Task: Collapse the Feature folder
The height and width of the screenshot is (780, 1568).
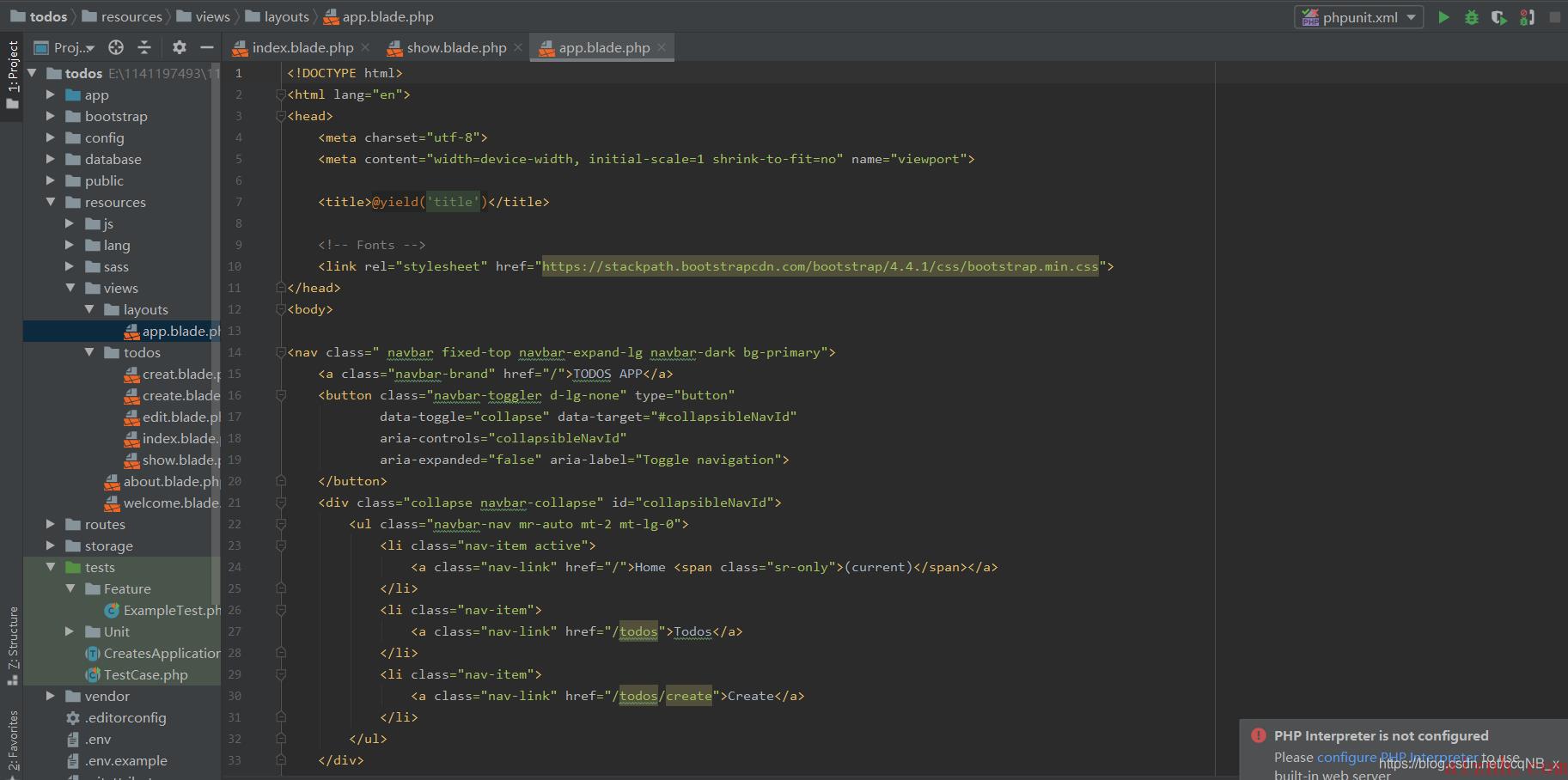Action: (x=70, y=588)
